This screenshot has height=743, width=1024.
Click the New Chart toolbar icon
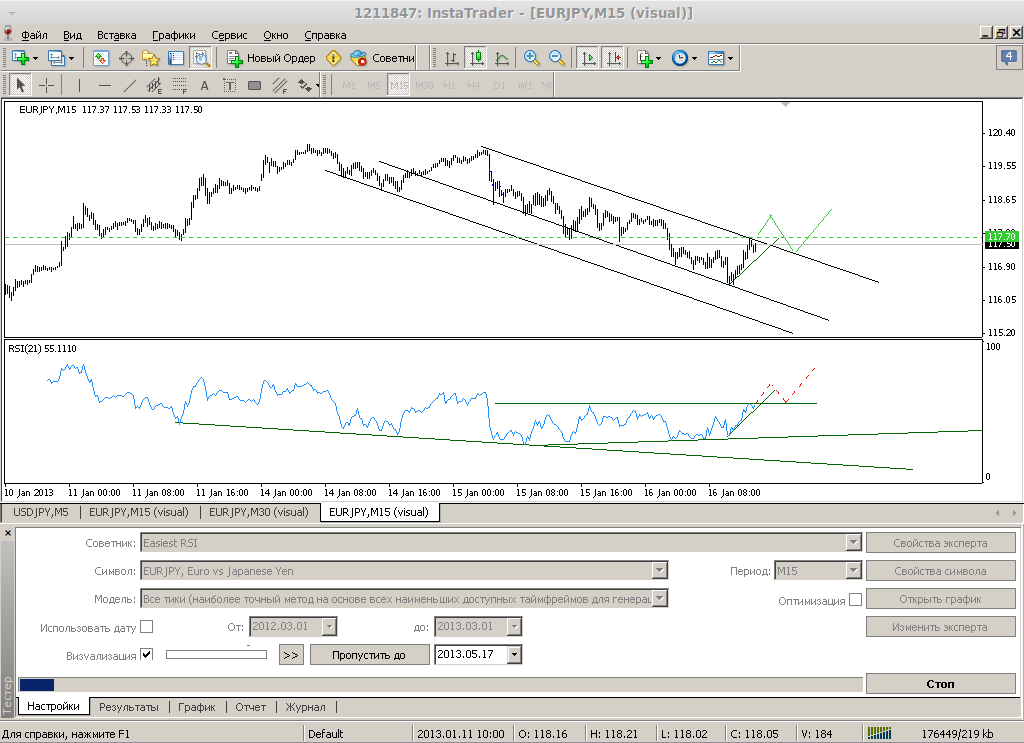tap(20, 58)
